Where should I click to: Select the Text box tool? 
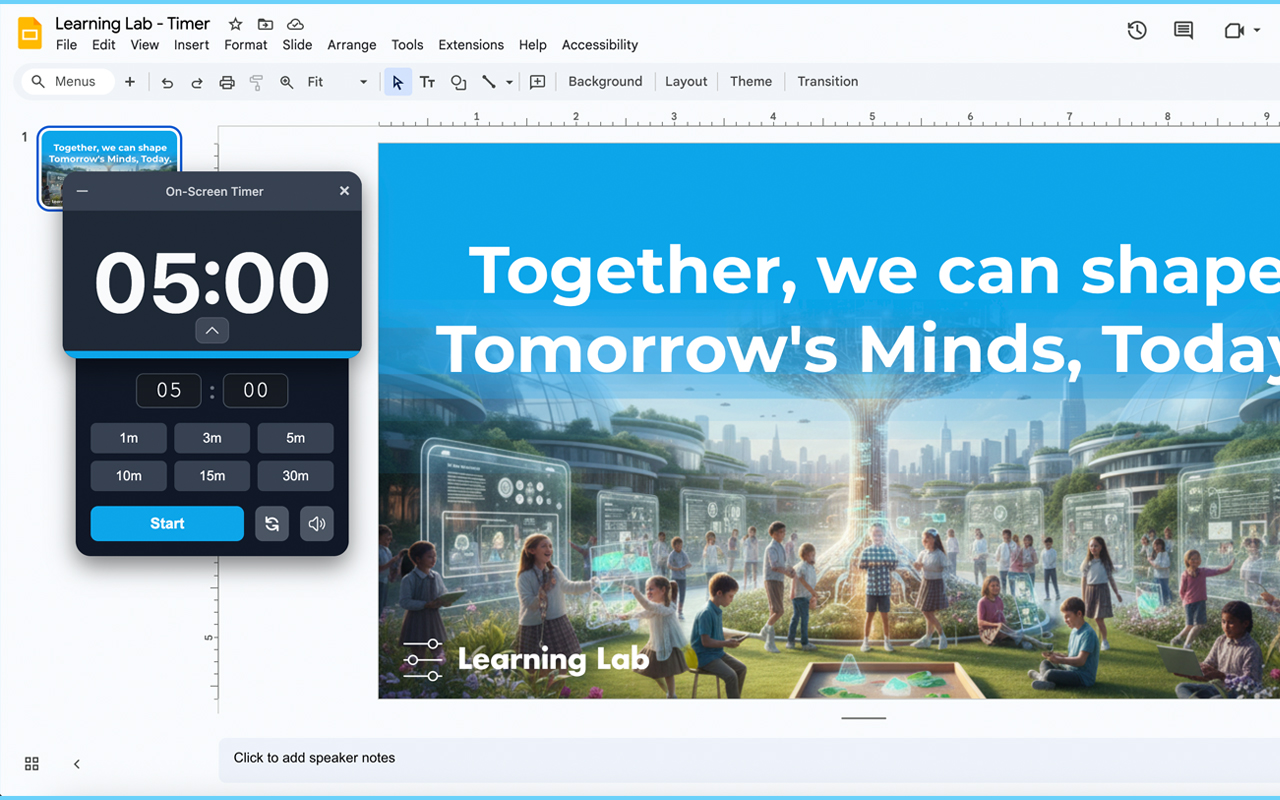click(427, 82)
